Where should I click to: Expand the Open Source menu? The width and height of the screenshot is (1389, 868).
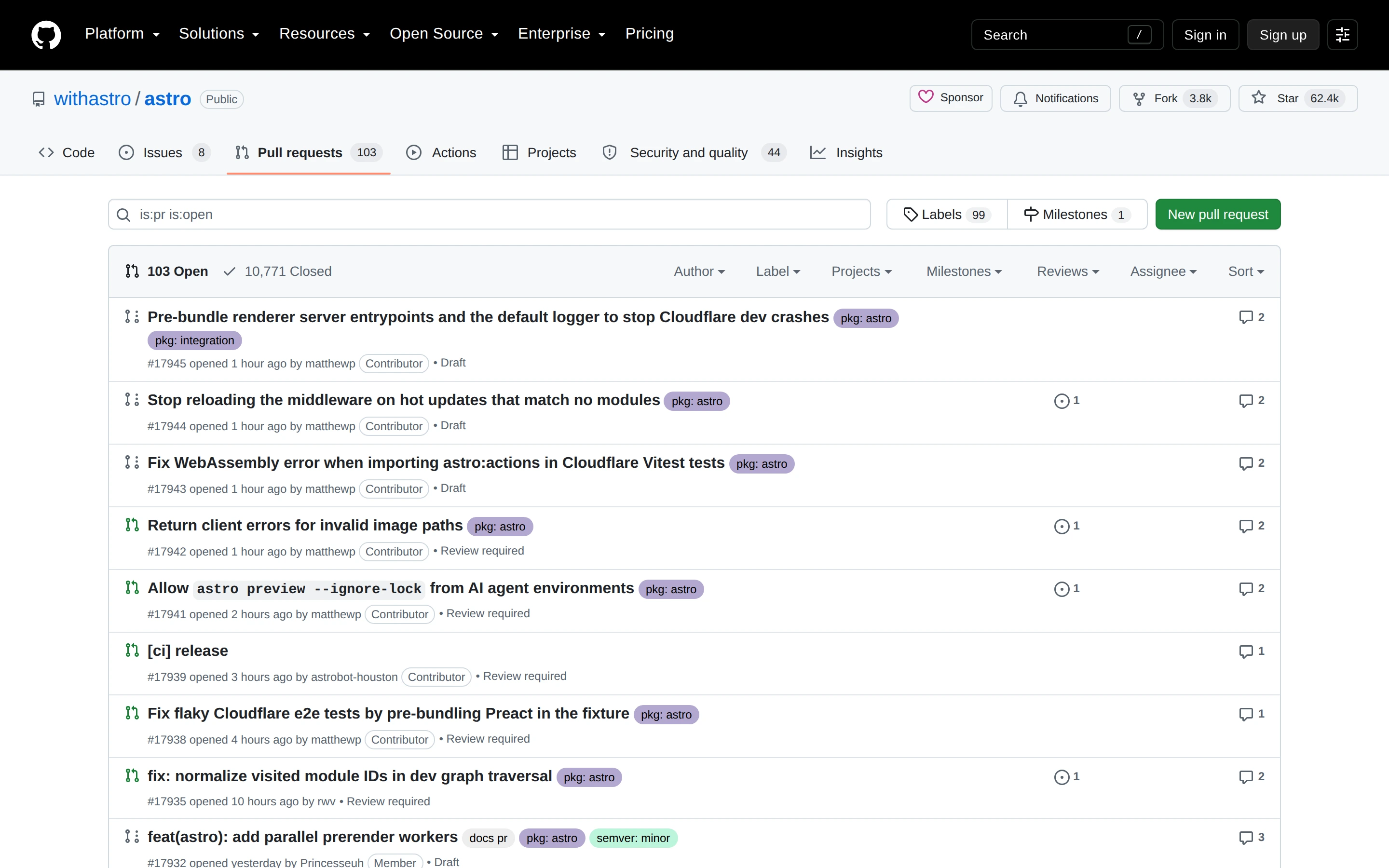tap(444, 34)
